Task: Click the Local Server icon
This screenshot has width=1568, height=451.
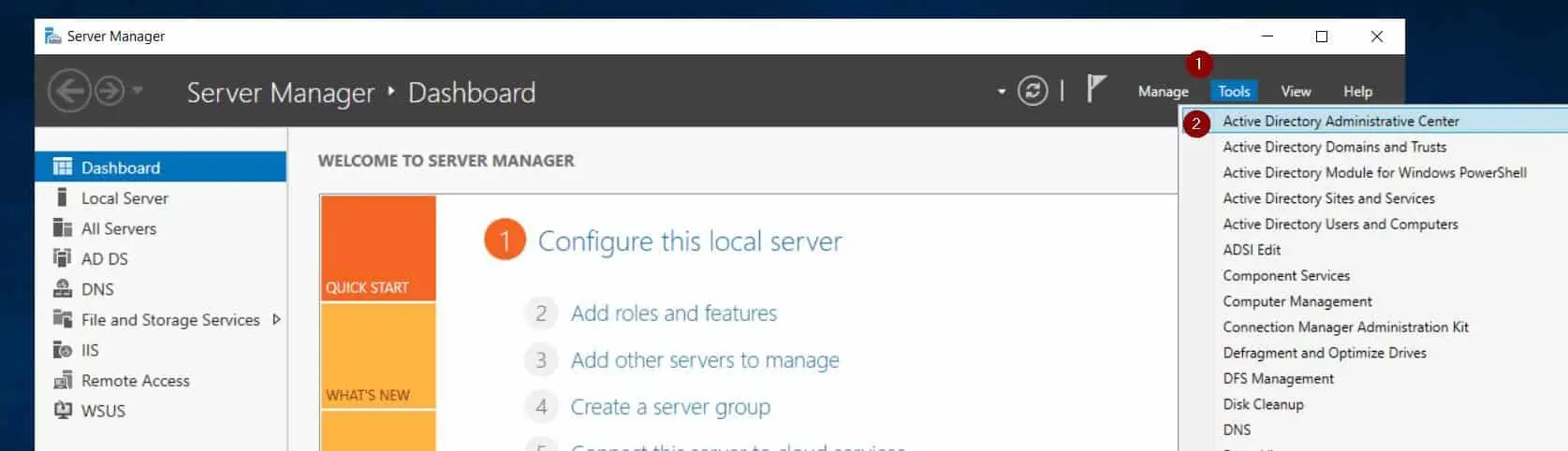Action: click(x=63, y=197)
